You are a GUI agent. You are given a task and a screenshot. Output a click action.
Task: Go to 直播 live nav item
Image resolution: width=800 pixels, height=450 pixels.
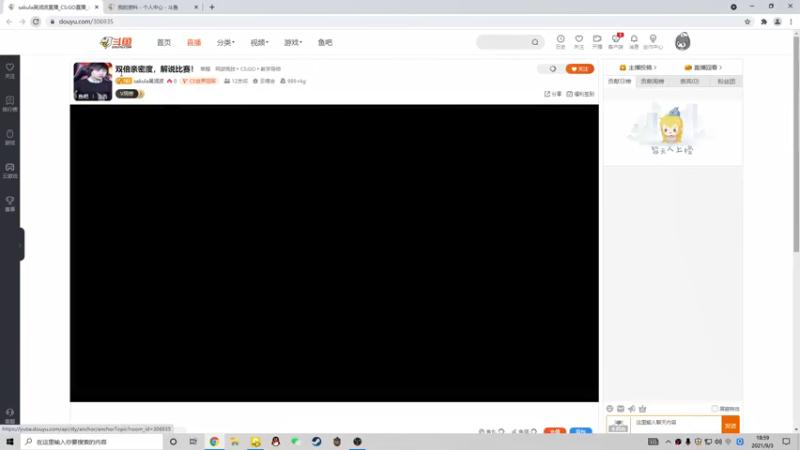(x=194, y=42)
